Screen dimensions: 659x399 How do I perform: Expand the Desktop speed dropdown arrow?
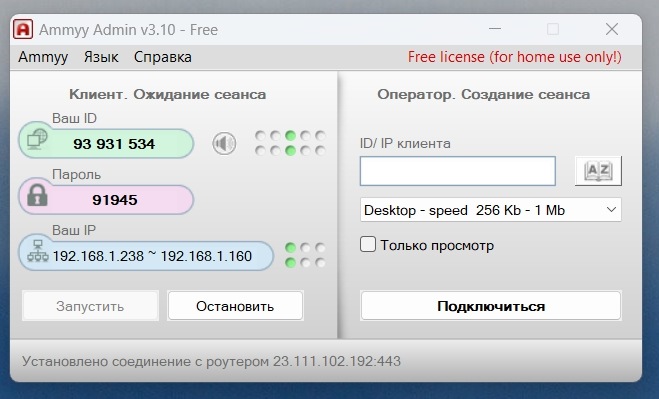coord(612,209)
